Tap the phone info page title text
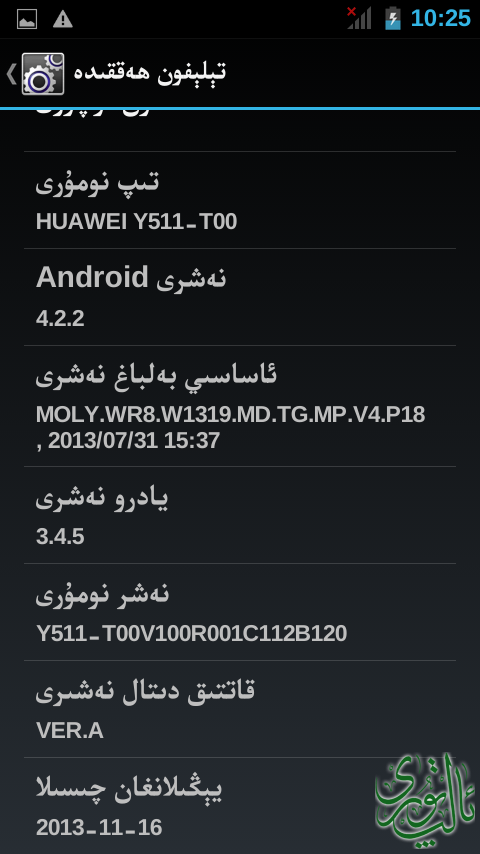This screenshot has height=854, width=480. pos(149,73)
